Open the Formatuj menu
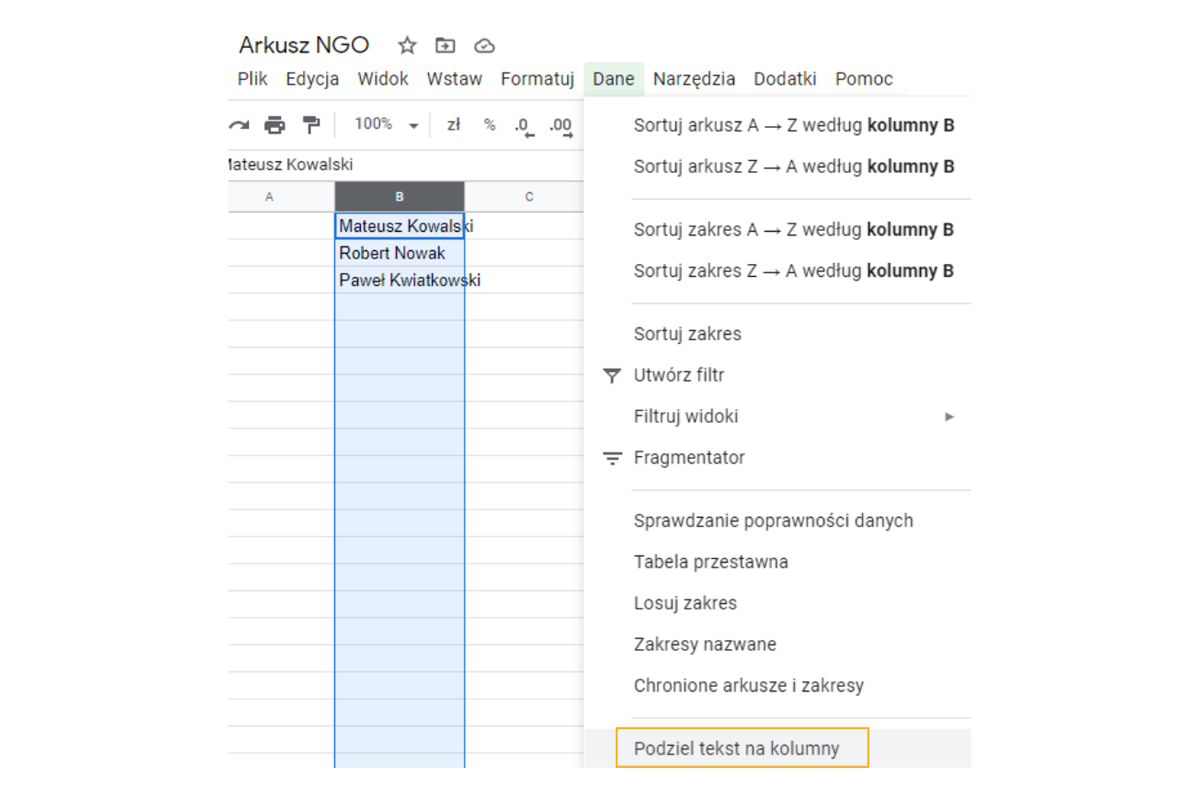Image resolution: width=1200 pixels, height=800 pixels. pyautogui.click(x=537, y=79)
